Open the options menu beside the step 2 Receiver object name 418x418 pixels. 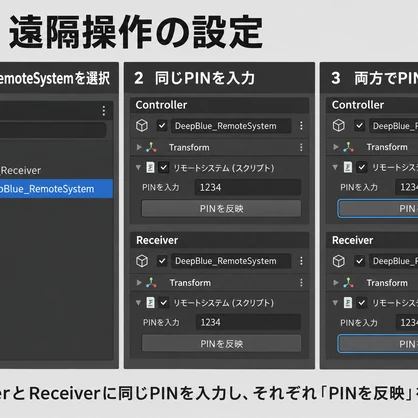pos(301,261)
